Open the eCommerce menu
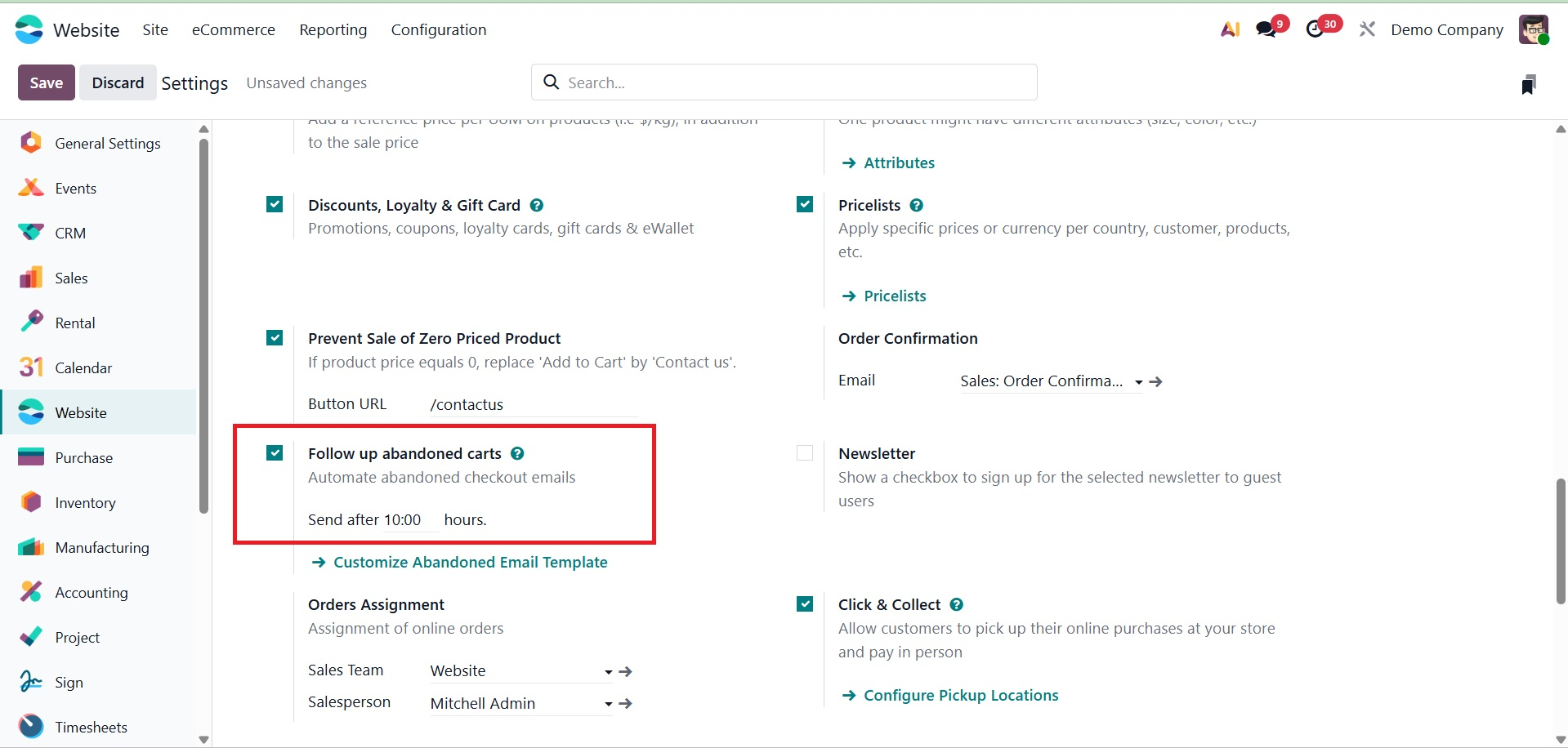This screenshot has width=1568, height=748. point(233,29)
